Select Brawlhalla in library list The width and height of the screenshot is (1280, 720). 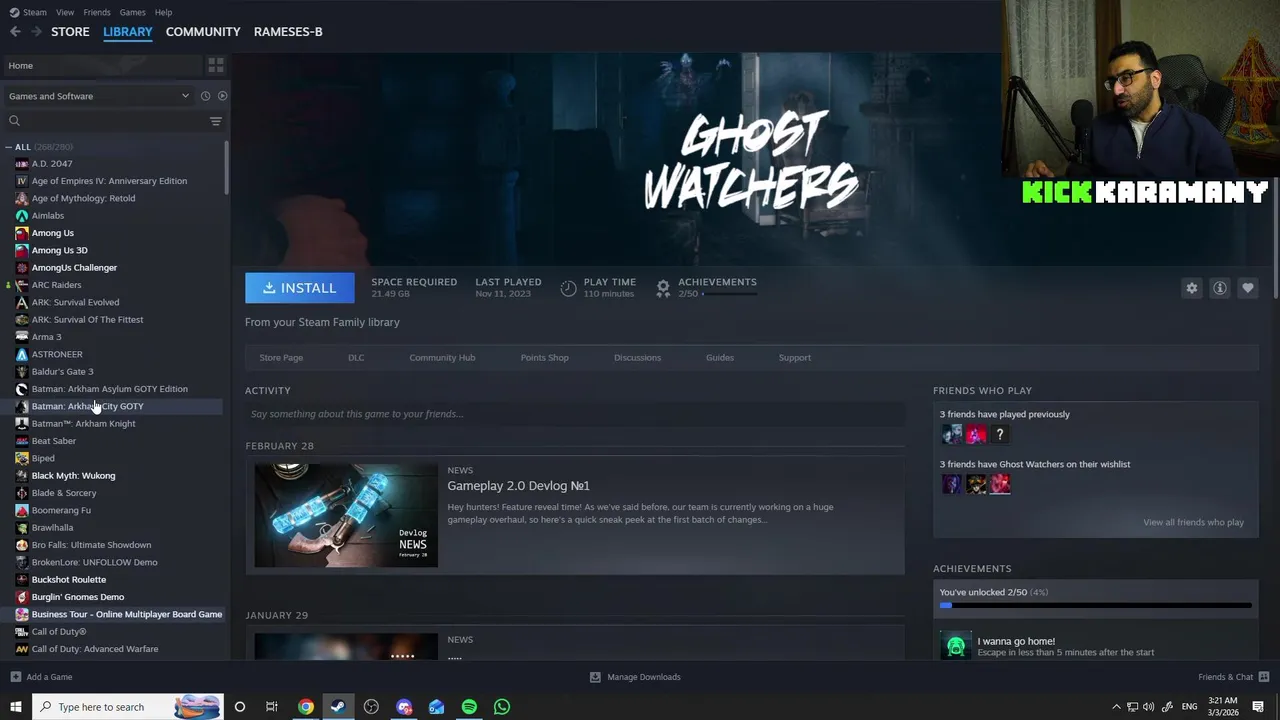click(52, 528)
